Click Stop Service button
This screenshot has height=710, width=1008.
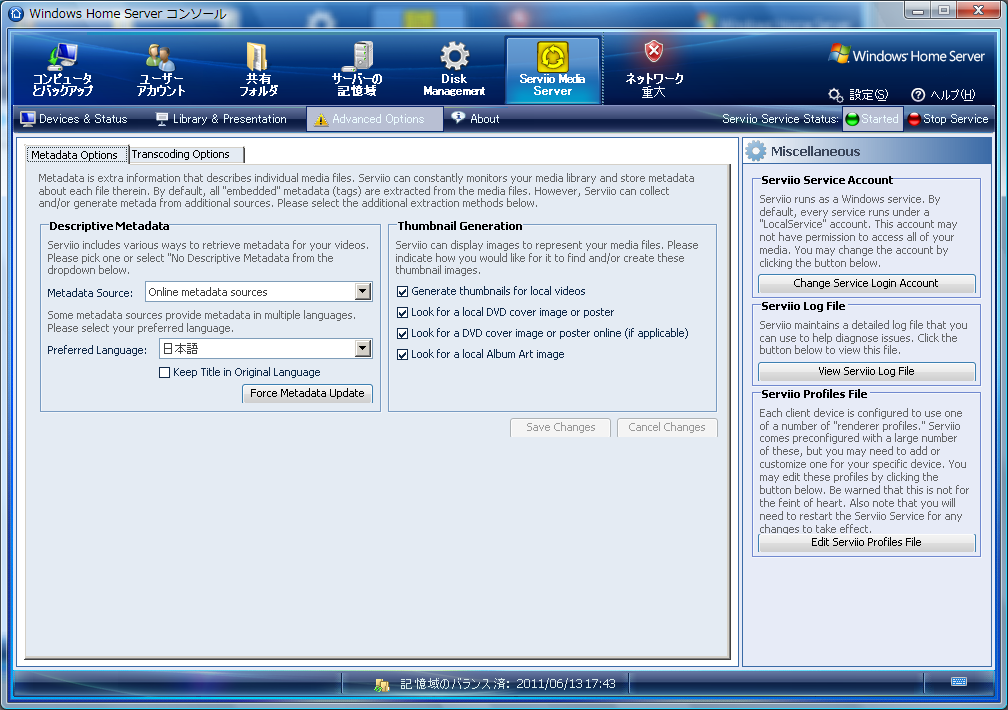click(x=947, y=119)
